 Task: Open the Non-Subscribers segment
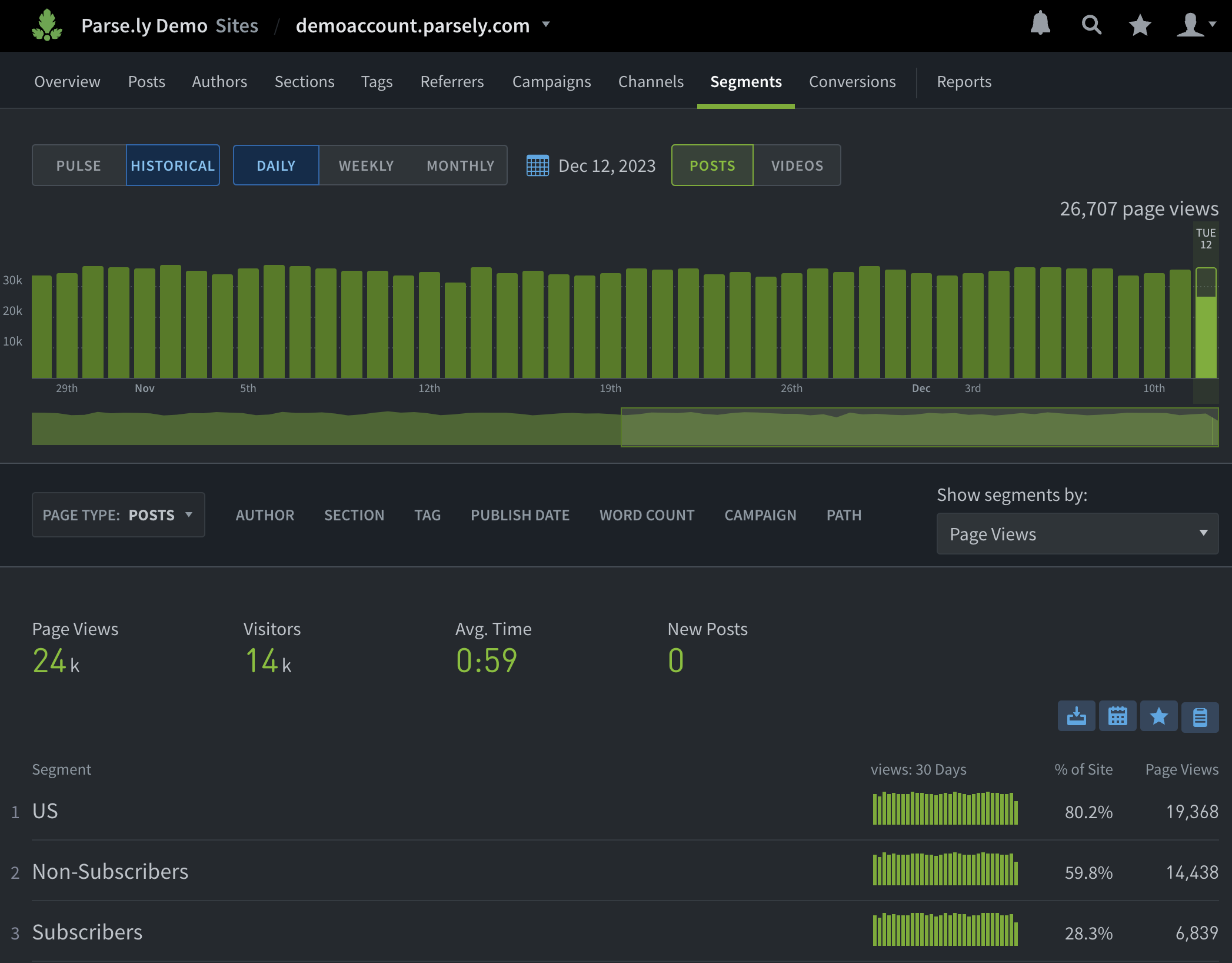click(x=110, y=871)
